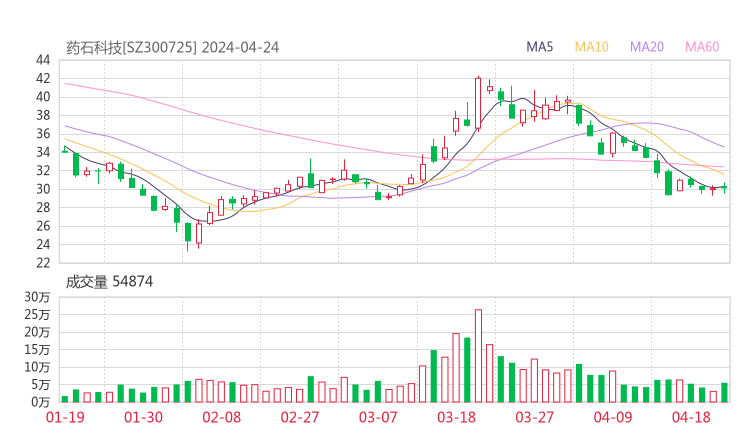Click the price axis value 38
This screenshot has height=440, width=740.
pyautogui.click(x=43, y=115)
